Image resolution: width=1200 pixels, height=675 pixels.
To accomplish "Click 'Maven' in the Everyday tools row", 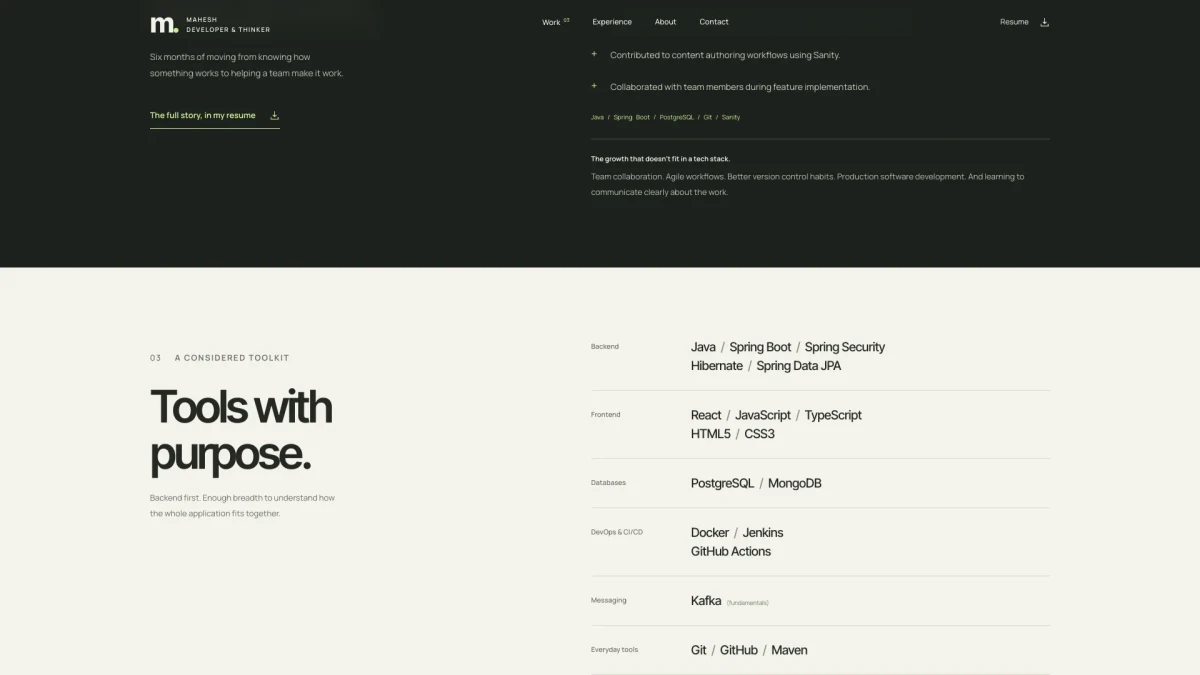I will 790,650.
